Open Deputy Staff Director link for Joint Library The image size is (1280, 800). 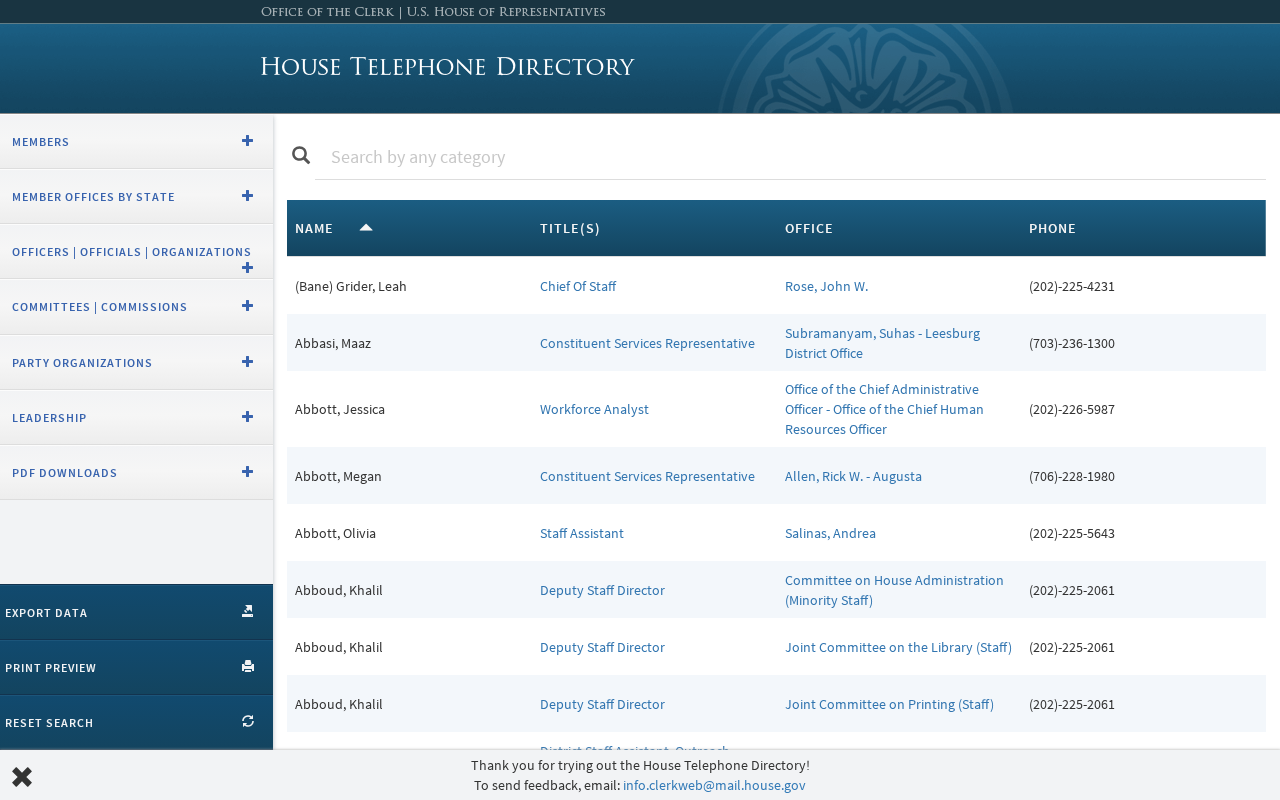pos(602,647)
